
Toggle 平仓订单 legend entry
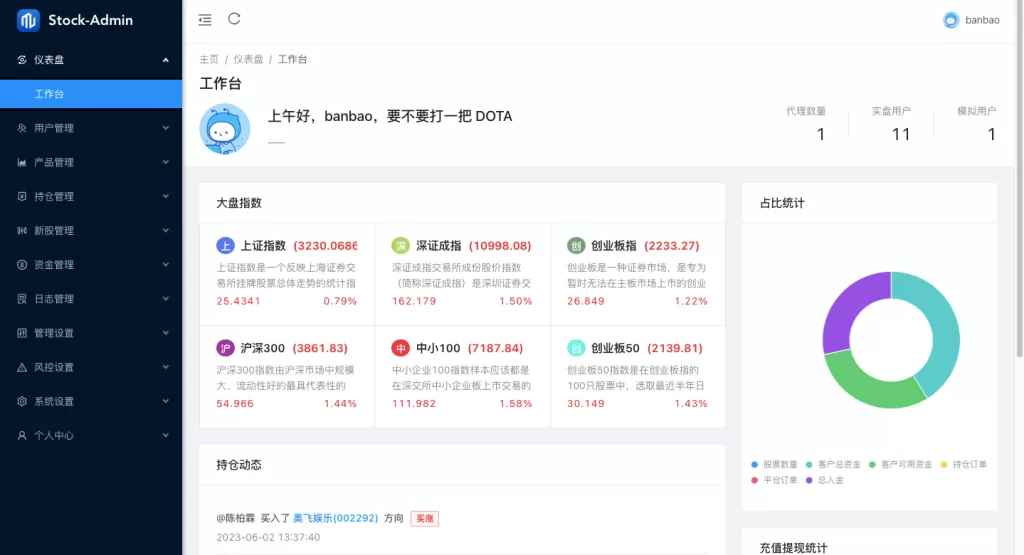click(x=774, y=480)
